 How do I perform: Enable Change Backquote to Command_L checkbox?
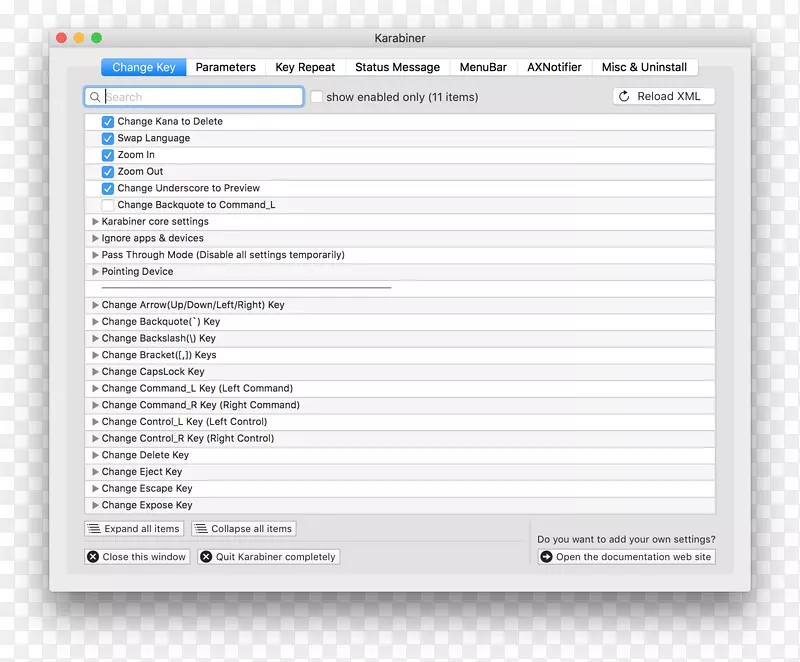point(108,205)
